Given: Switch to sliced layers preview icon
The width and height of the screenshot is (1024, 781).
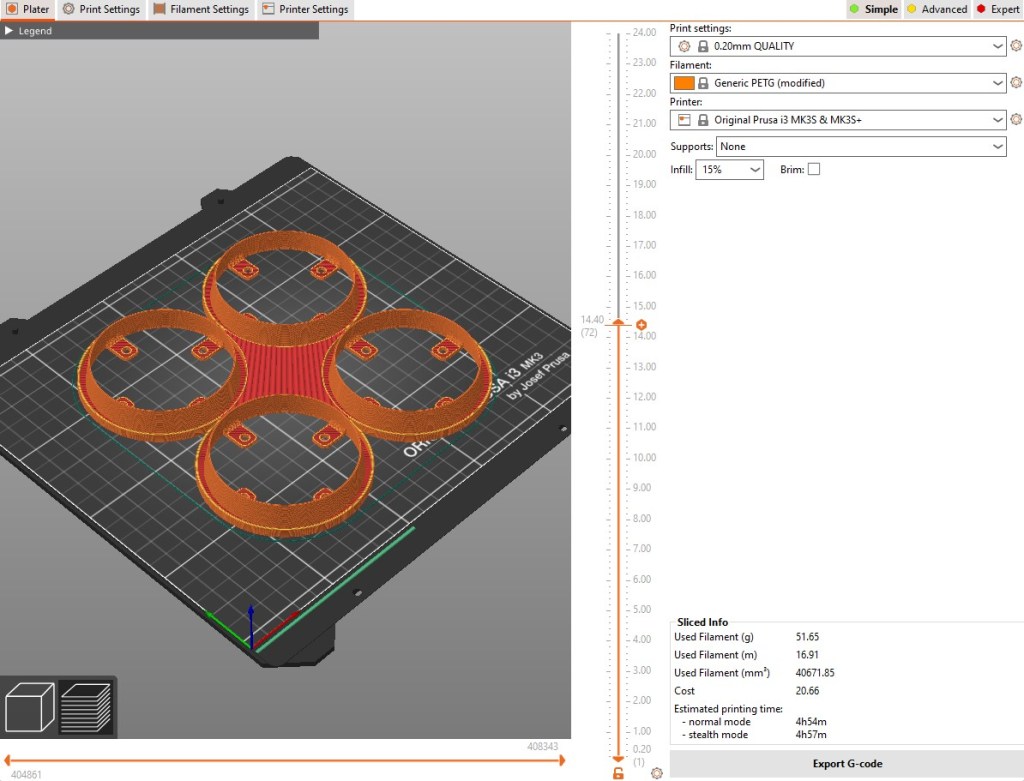Looking at the screenshot, I should coord(86,706).
